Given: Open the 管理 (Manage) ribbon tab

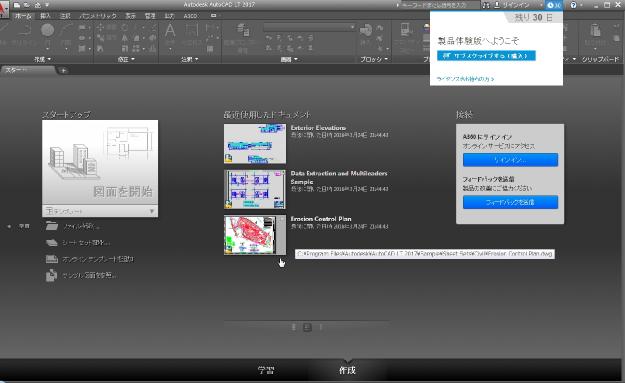Looking at the screenshot, I should pos(150,16).
